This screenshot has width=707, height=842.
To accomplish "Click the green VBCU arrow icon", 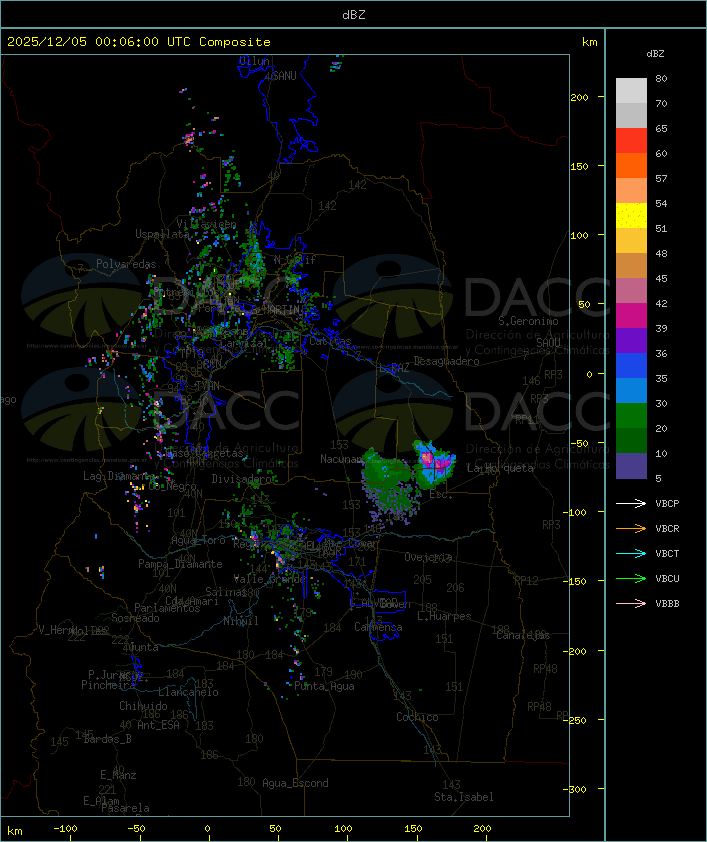I will coord(631,578).
